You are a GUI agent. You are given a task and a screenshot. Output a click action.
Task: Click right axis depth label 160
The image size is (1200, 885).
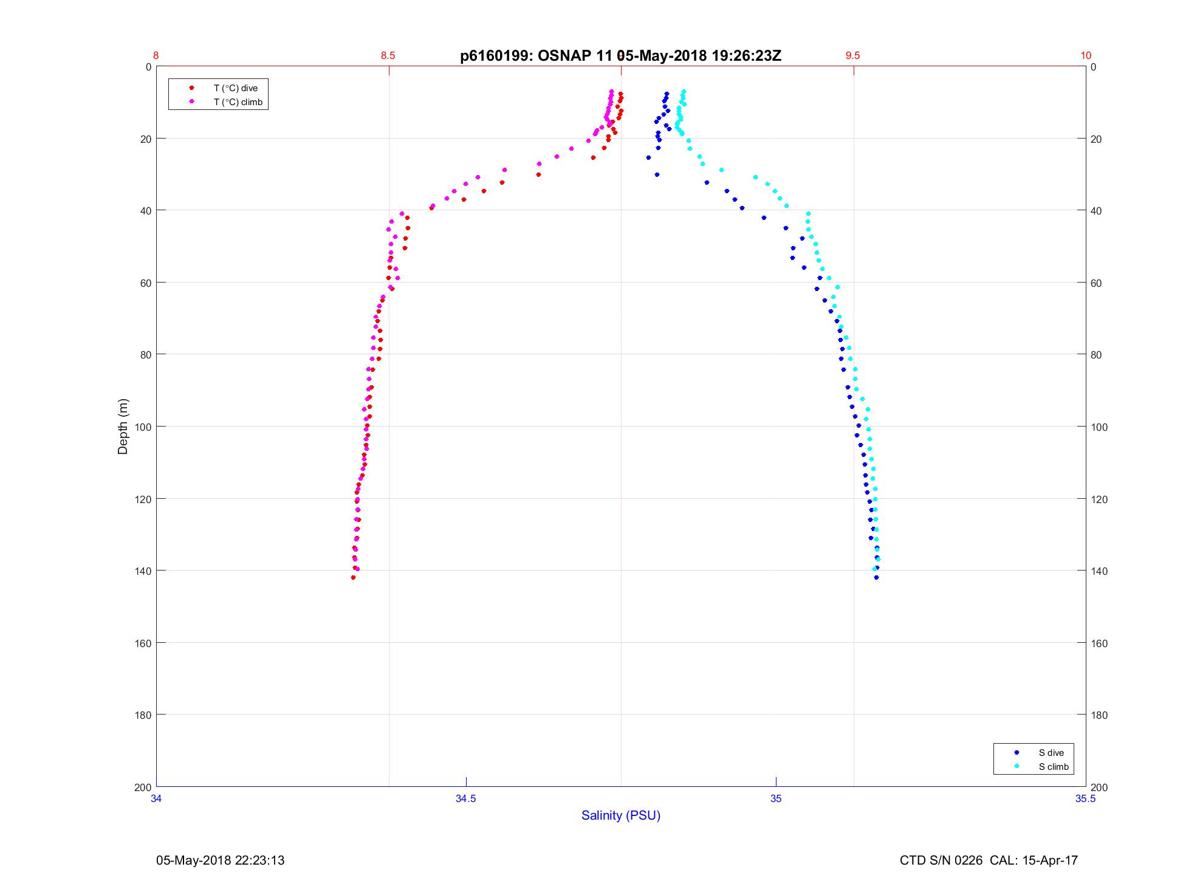(1099, 643)
